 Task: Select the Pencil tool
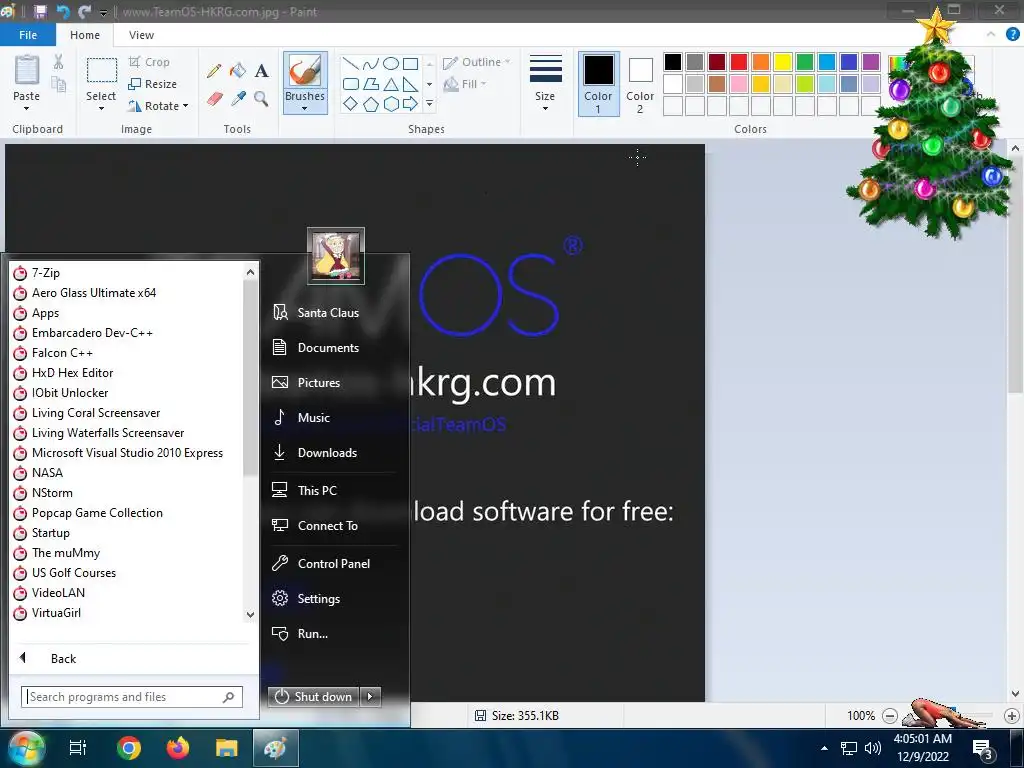pyautogui.click(x=214, y=71)
